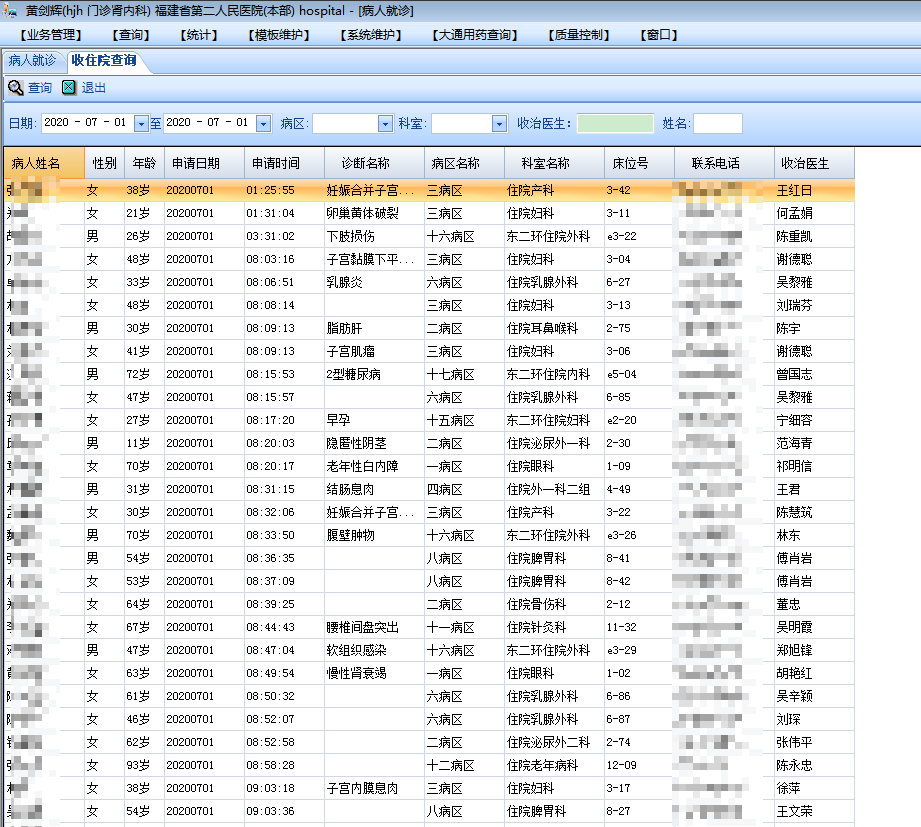Click the 收治医生 column header

point(814,163)
